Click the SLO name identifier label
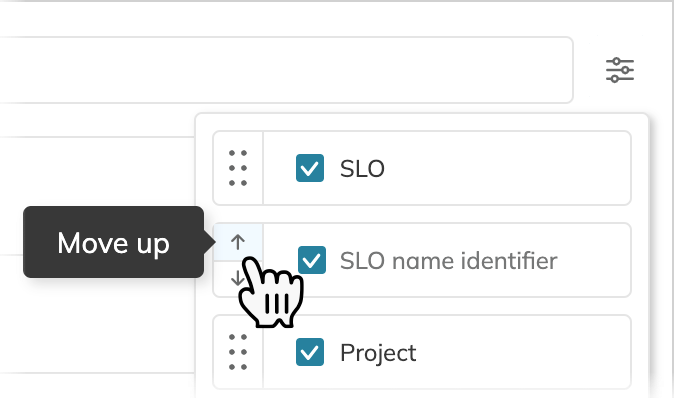This screenshot has height=398, width=674. [448, 260]
